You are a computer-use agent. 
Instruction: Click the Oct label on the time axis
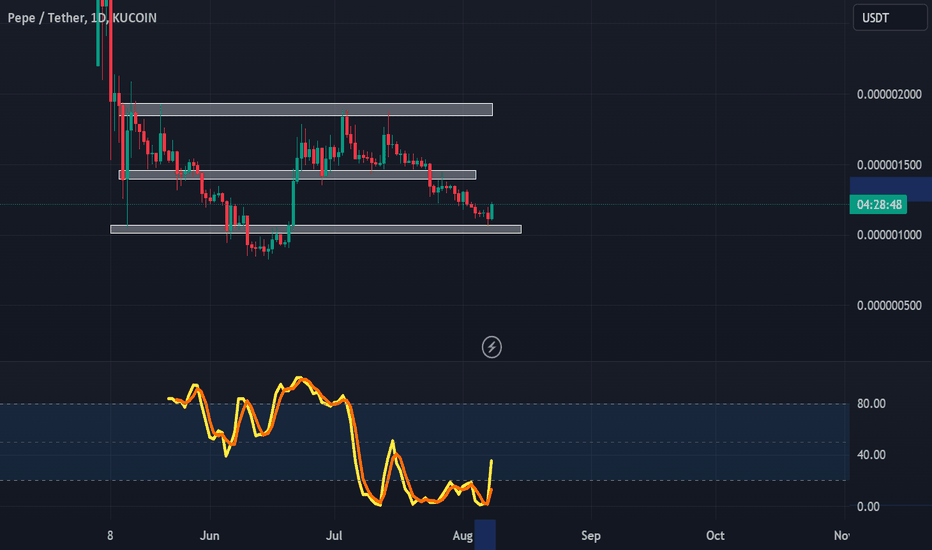click(715, 536)
